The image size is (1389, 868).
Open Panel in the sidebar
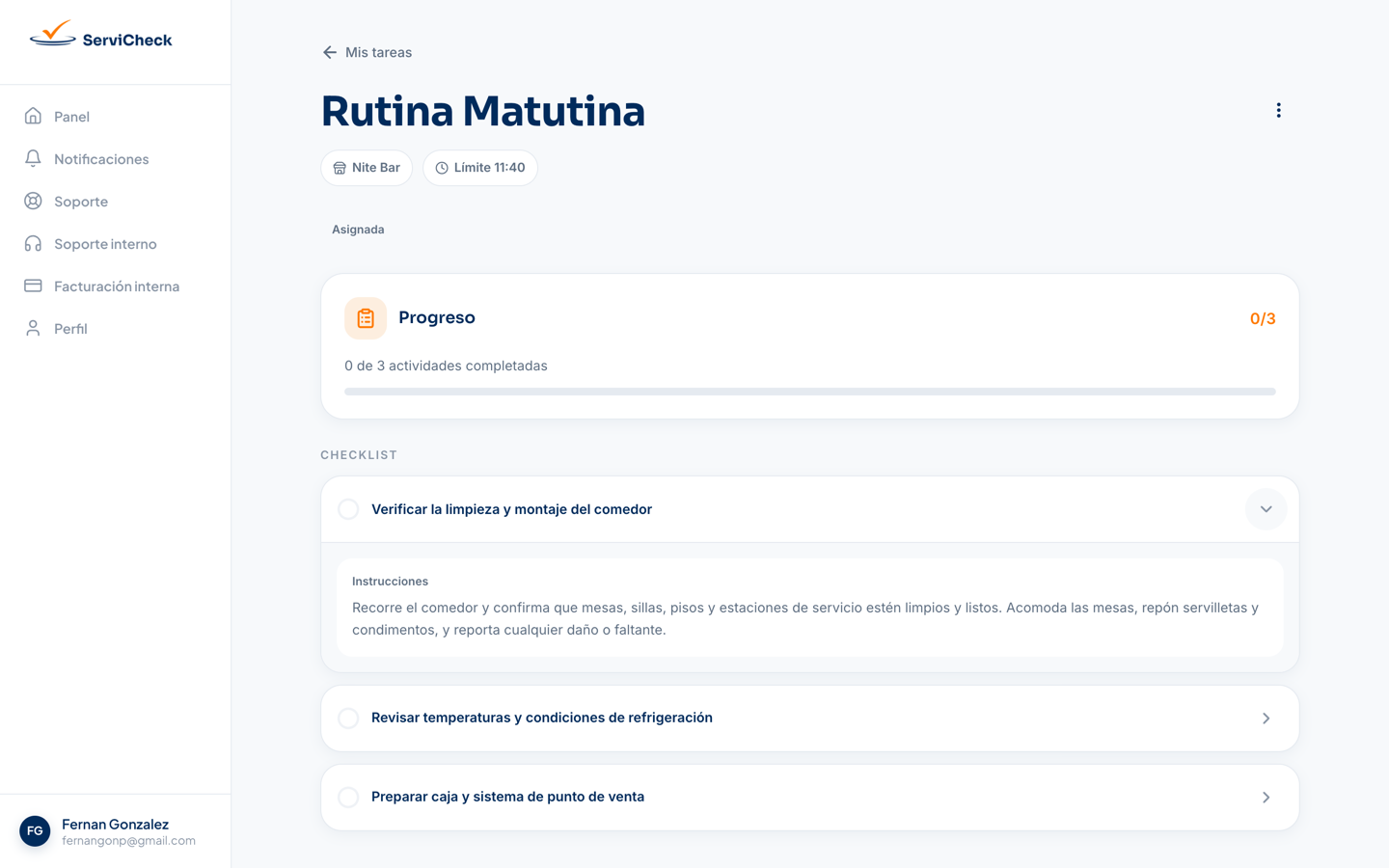115,116
